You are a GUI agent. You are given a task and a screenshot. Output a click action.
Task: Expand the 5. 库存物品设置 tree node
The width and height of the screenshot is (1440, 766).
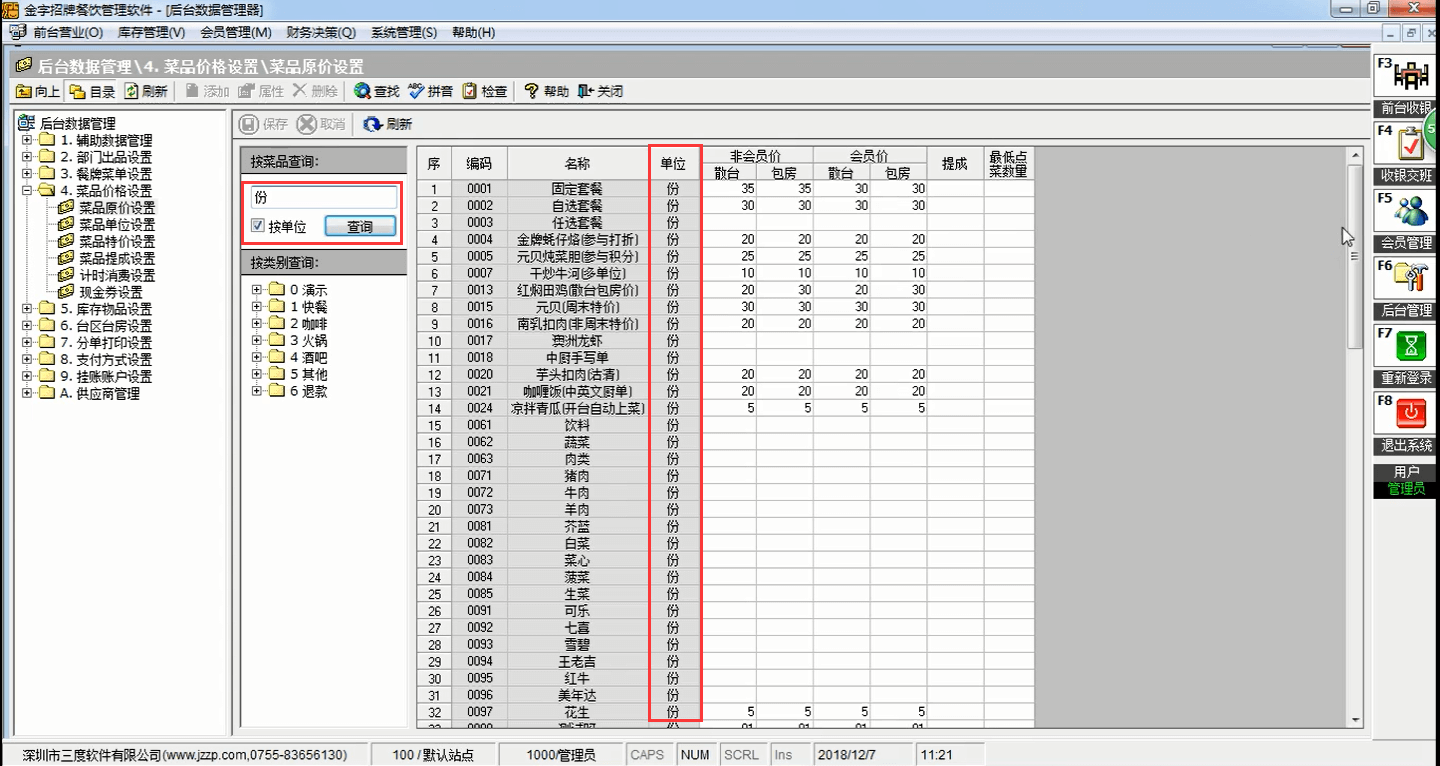point(27,309)
